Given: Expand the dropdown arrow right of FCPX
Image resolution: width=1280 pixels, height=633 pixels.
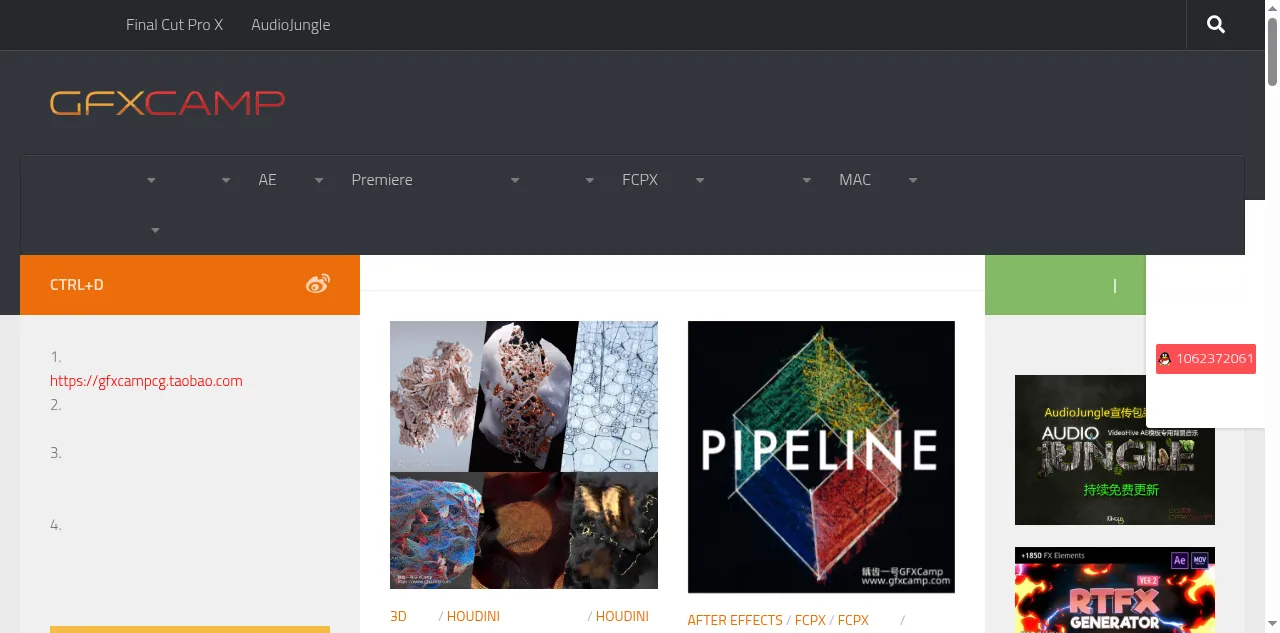Looking at the screenshot, I should [x=700, y=181].
